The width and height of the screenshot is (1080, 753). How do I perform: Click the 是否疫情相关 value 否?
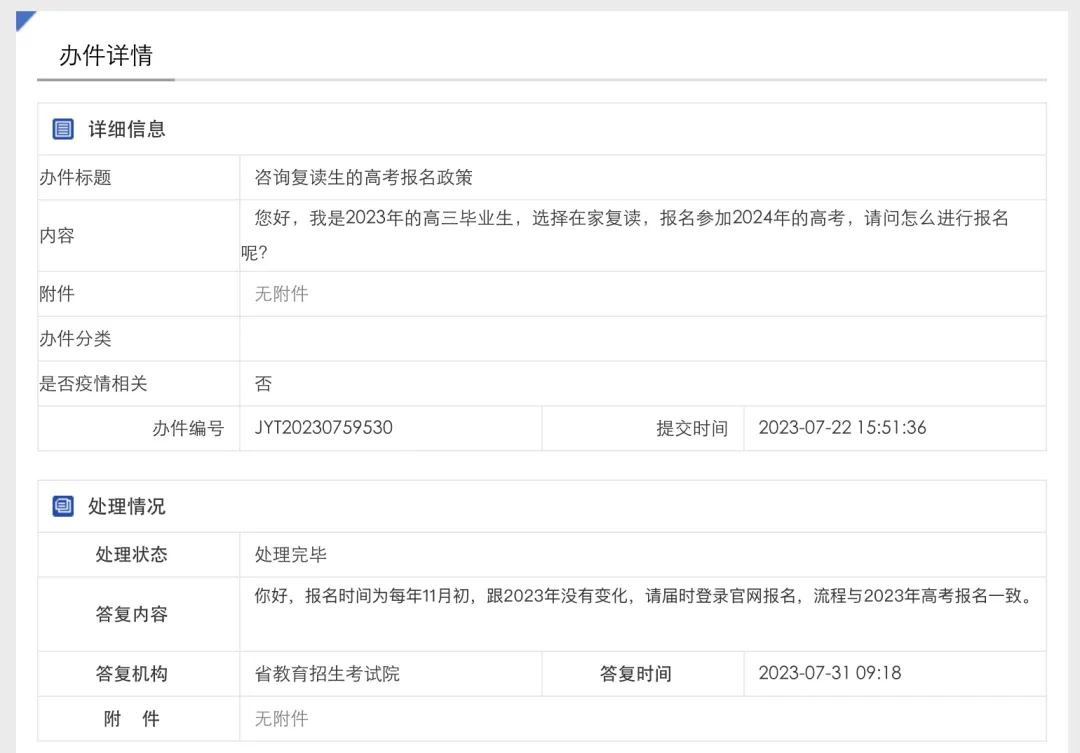click(x=263, y=384)
